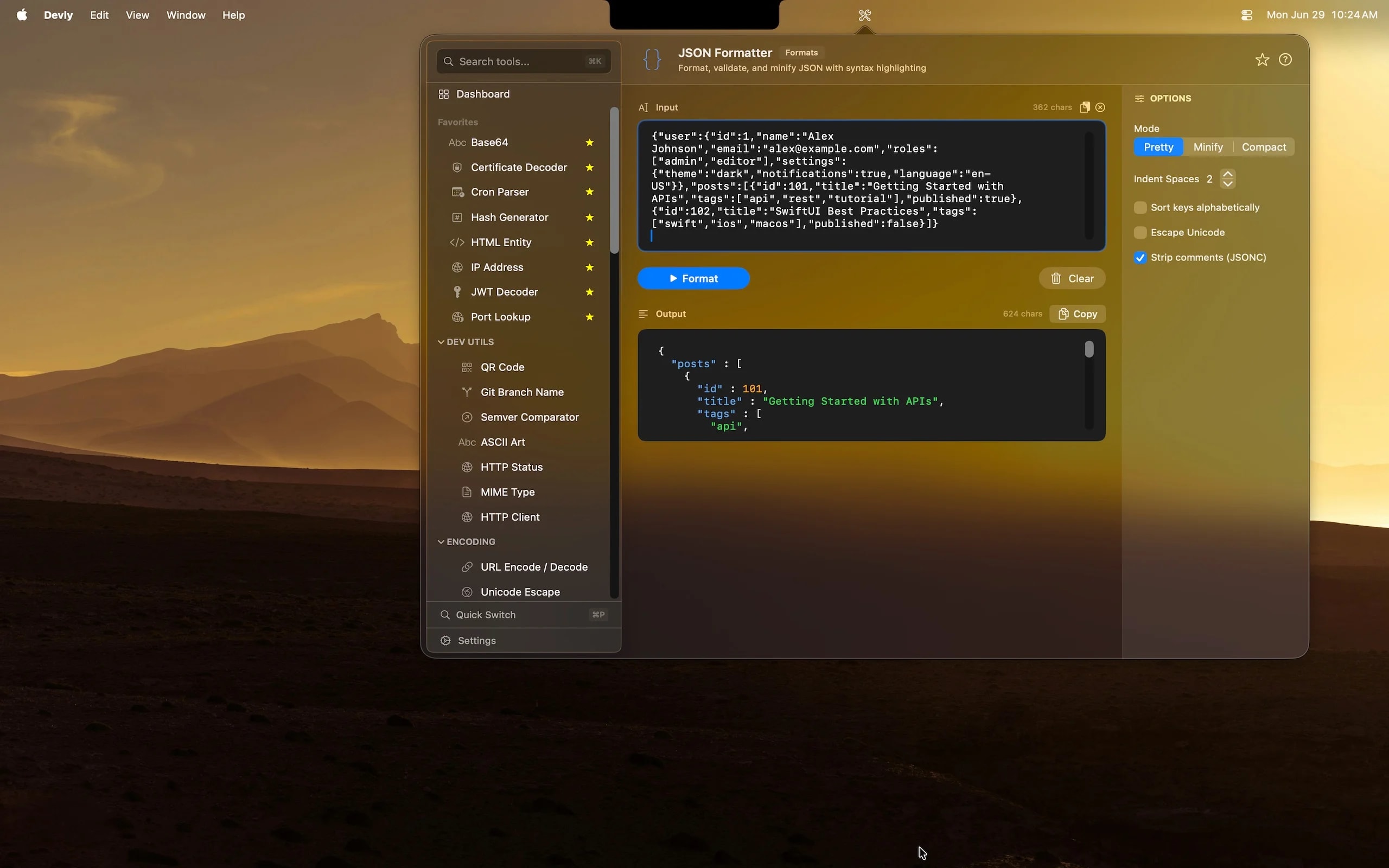Click the Settings gear icon
1389x868 pixels.
tap(445, 640)
